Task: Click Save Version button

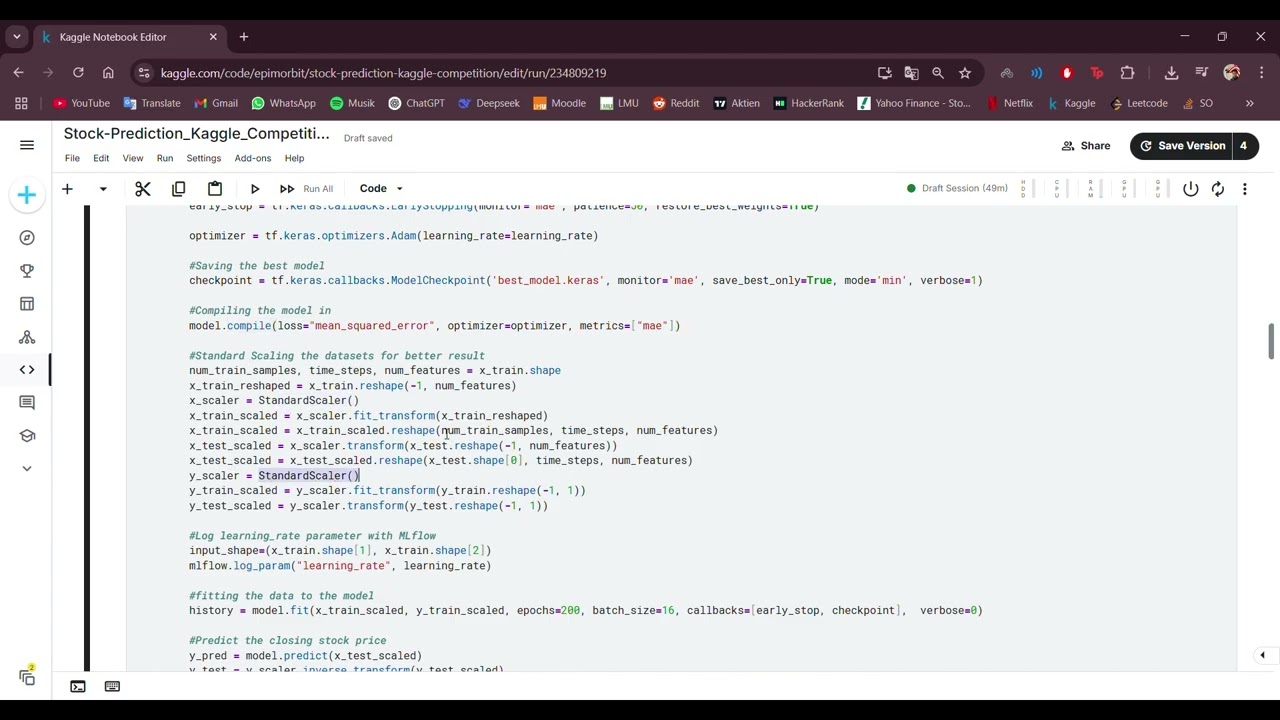Action: 1181,146
